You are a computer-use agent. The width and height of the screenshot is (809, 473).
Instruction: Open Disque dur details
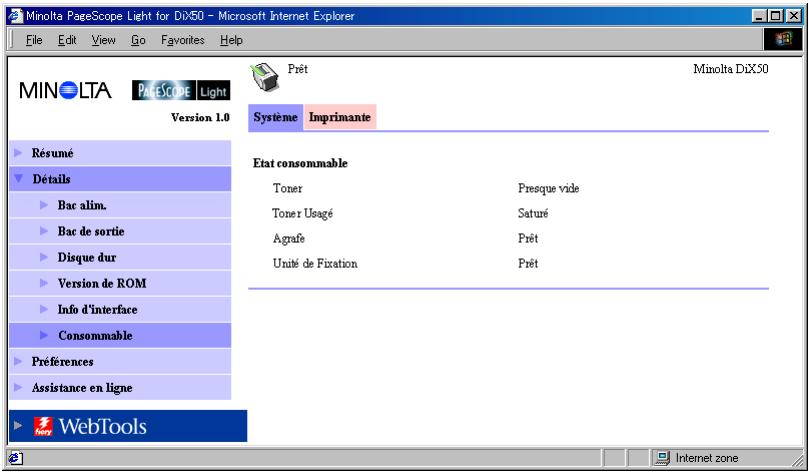tap(120, 257)
